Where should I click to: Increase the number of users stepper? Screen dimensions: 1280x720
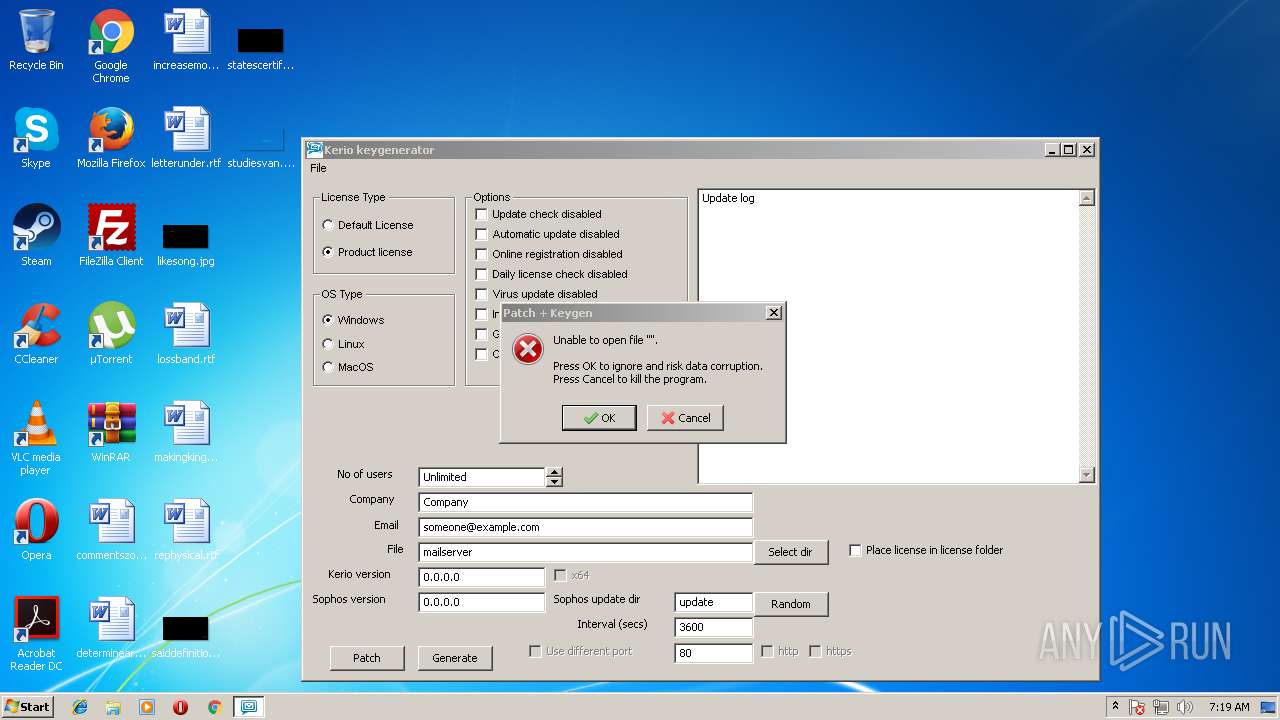554,472
